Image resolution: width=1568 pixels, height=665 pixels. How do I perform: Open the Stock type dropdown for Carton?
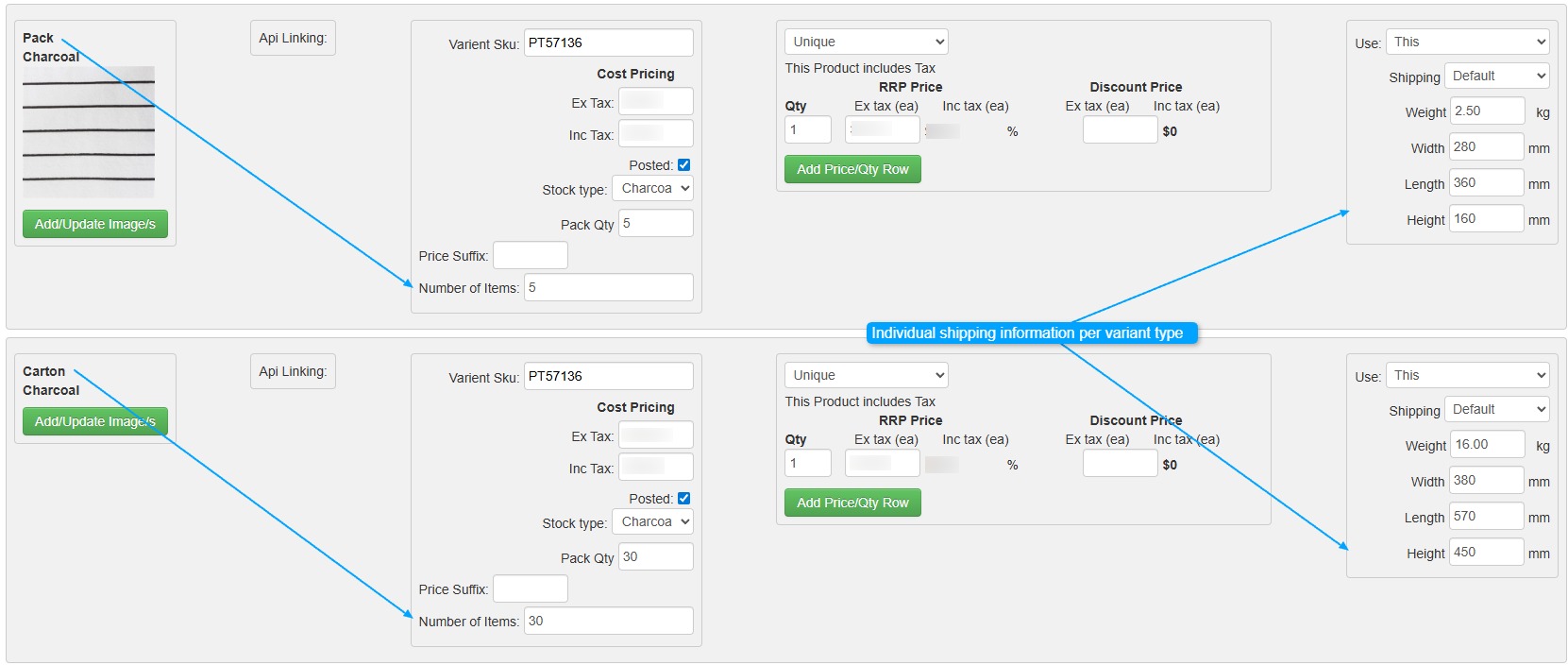[x=653, y=522]
